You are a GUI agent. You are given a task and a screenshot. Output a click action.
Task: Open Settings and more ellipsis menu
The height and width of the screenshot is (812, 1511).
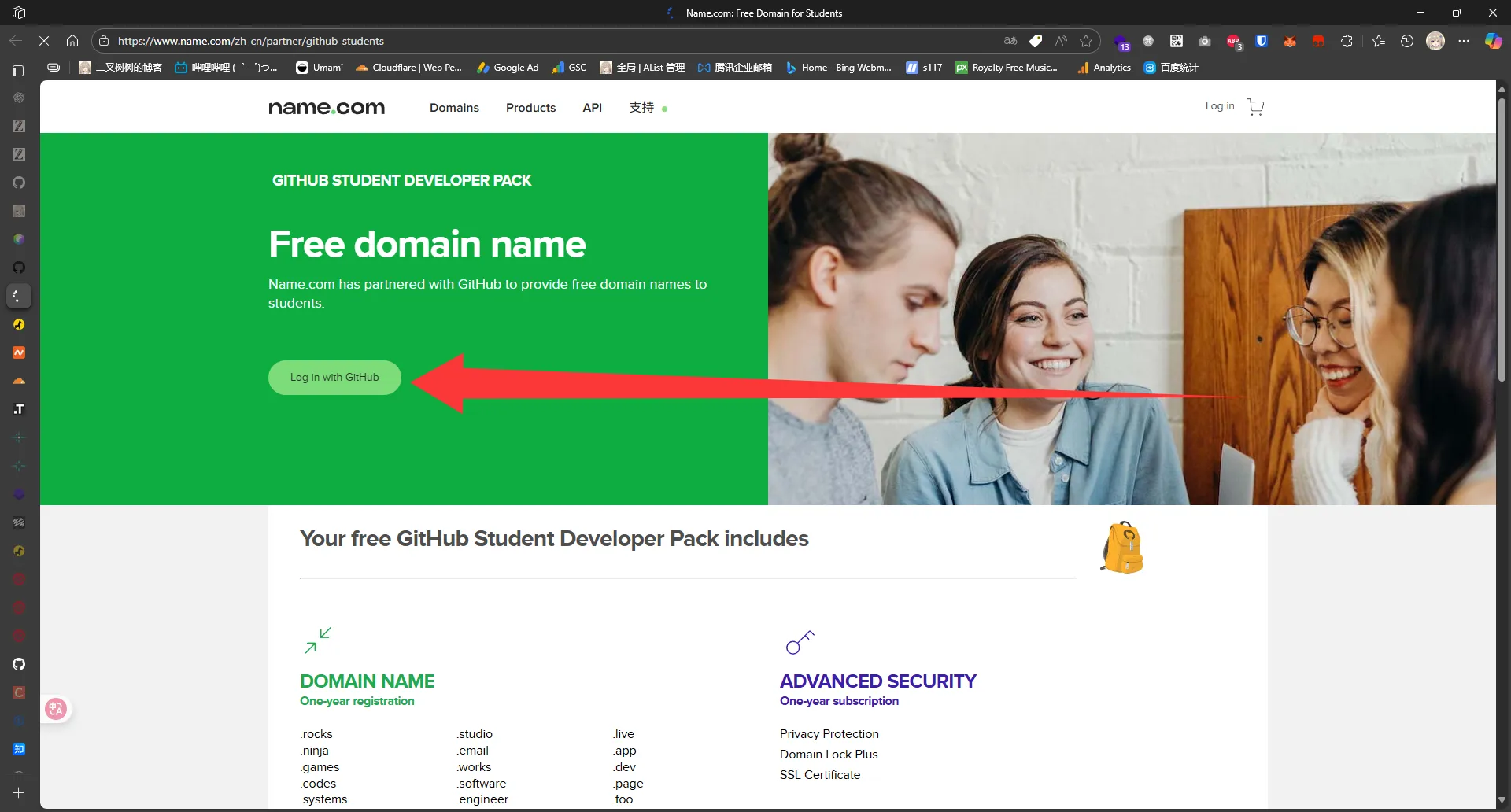pyautogui.click(x=1463, y=41)
